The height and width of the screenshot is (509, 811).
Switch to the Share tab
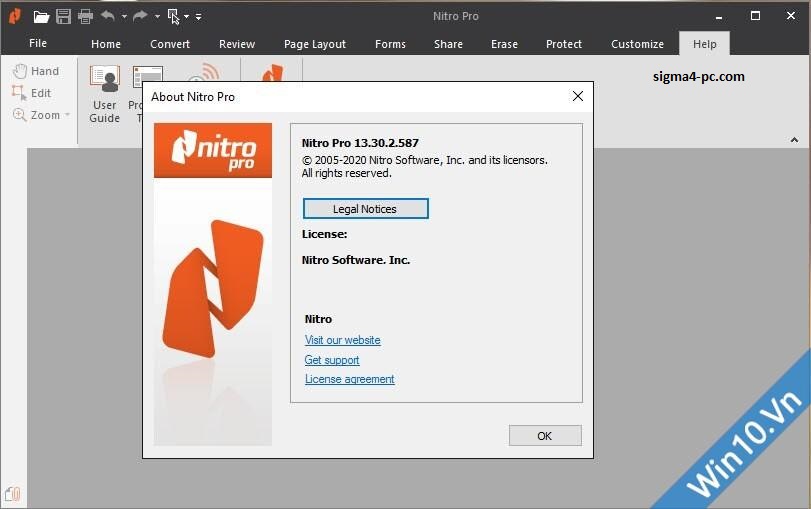(x=448, y=44)
